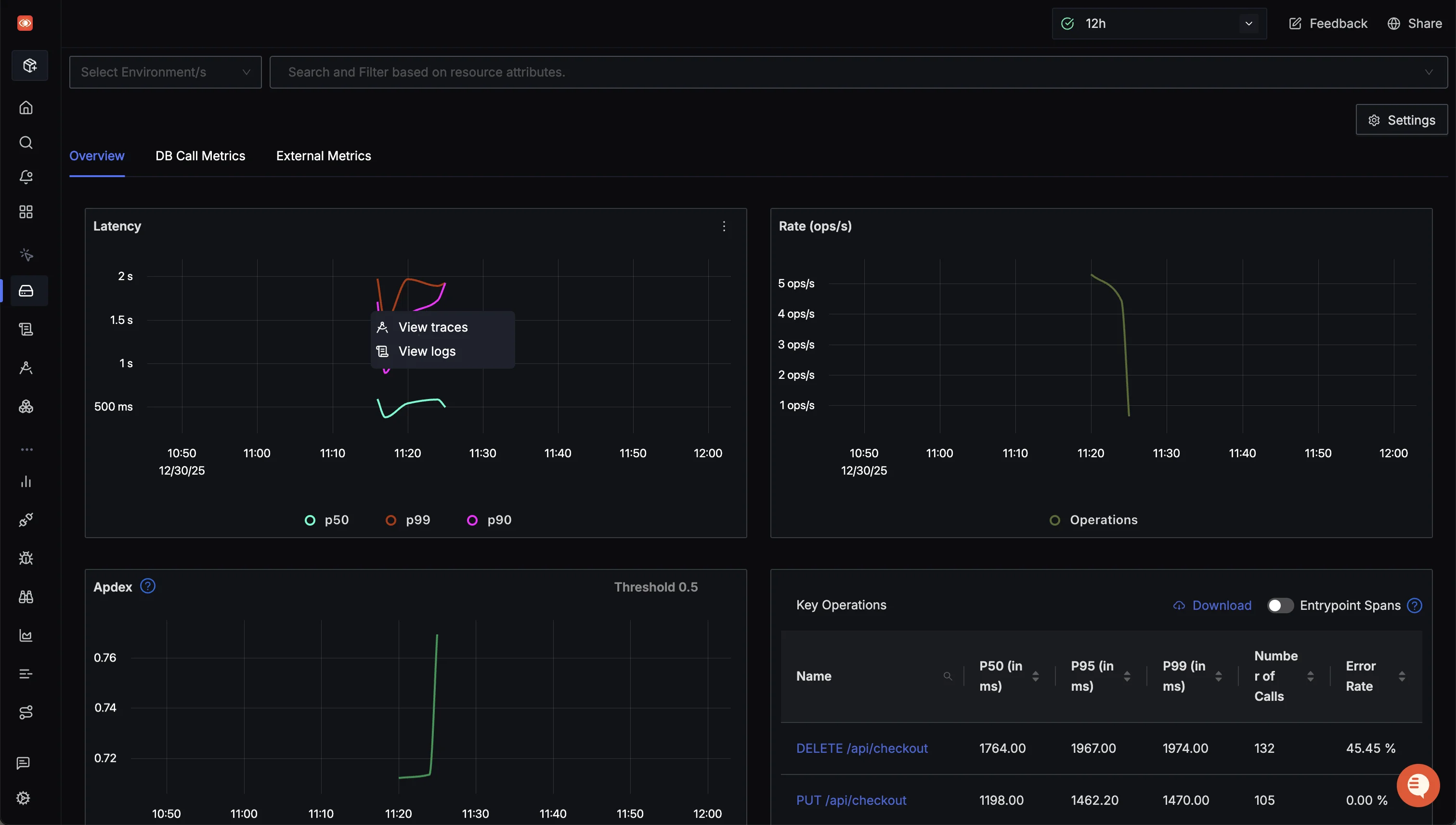Screen dimensions: 1456x825
Task: Expand the Select Environment/s dropdown
Action: [165, 72]
